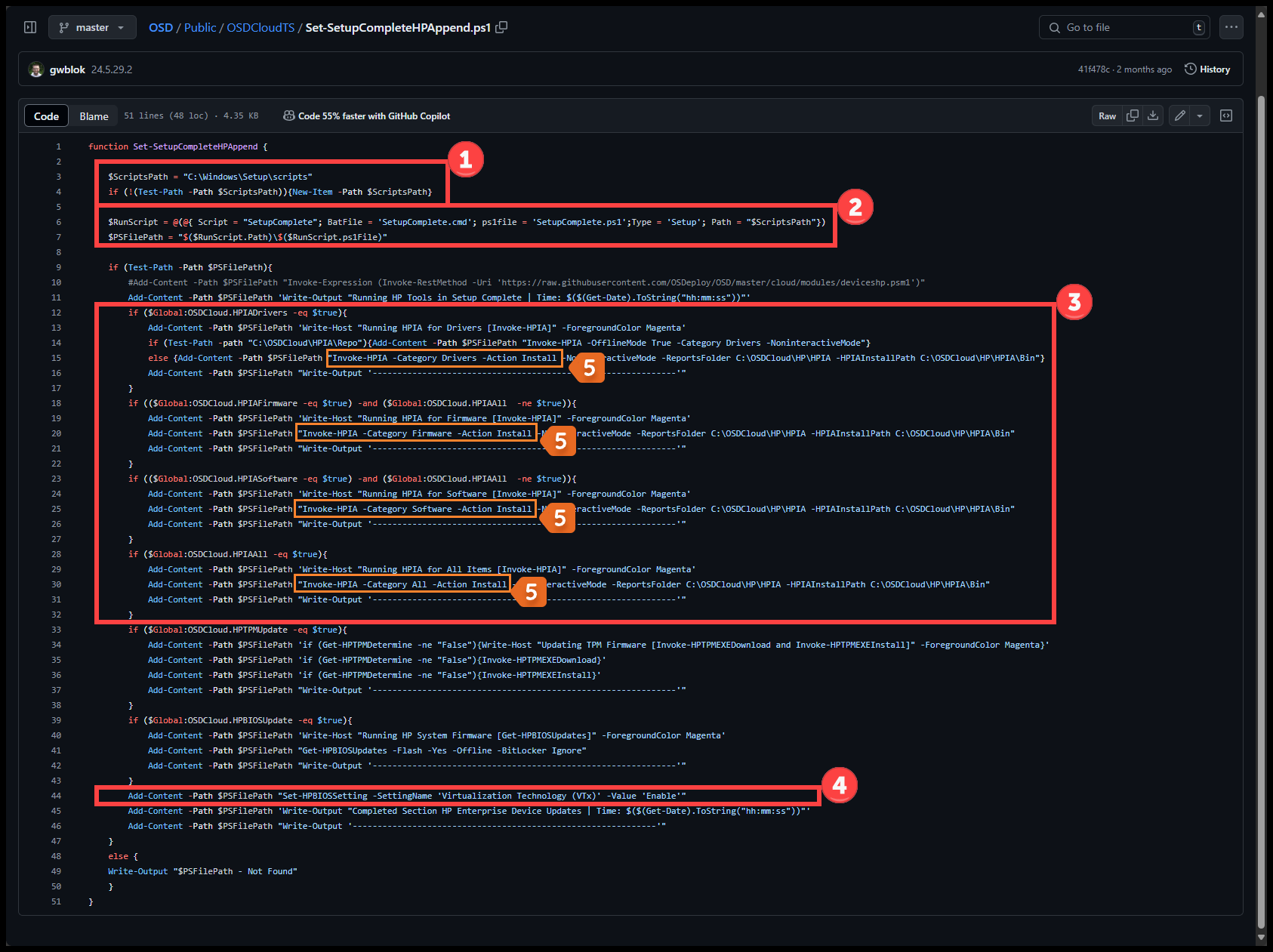Focus the Go to file search field
The height and width of the screenshot is (952, 1273).
coord(1117,27)
